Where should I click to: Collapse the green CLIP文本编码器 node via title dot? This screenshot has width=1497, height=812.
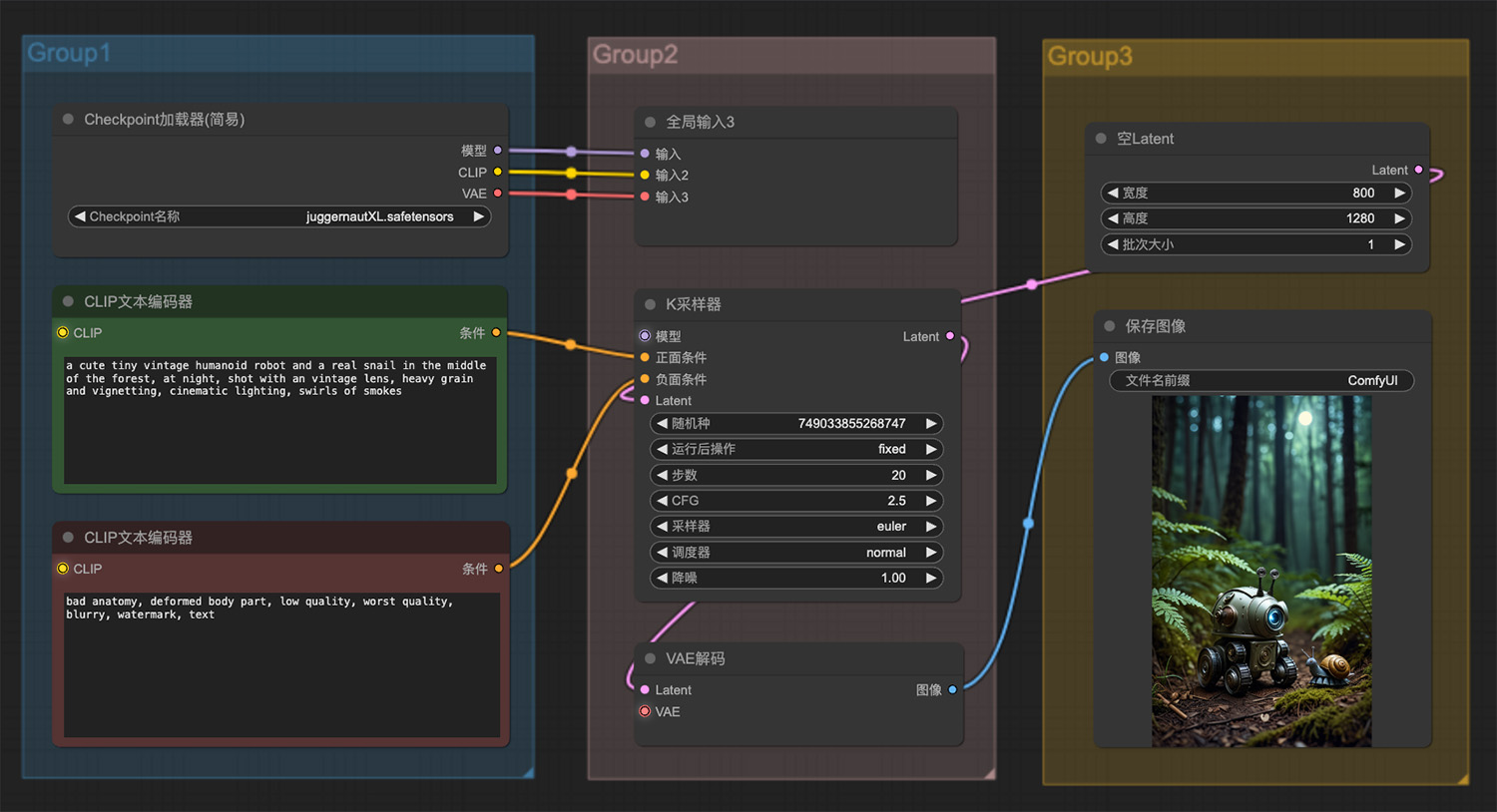(x=68, y=301)
